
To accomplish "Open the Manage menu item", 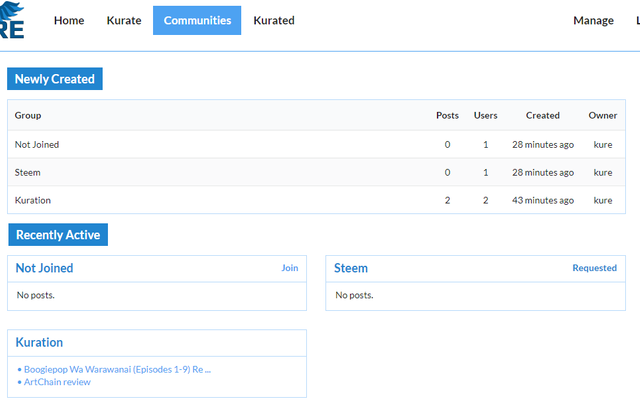I will click(x=593, y=20).
